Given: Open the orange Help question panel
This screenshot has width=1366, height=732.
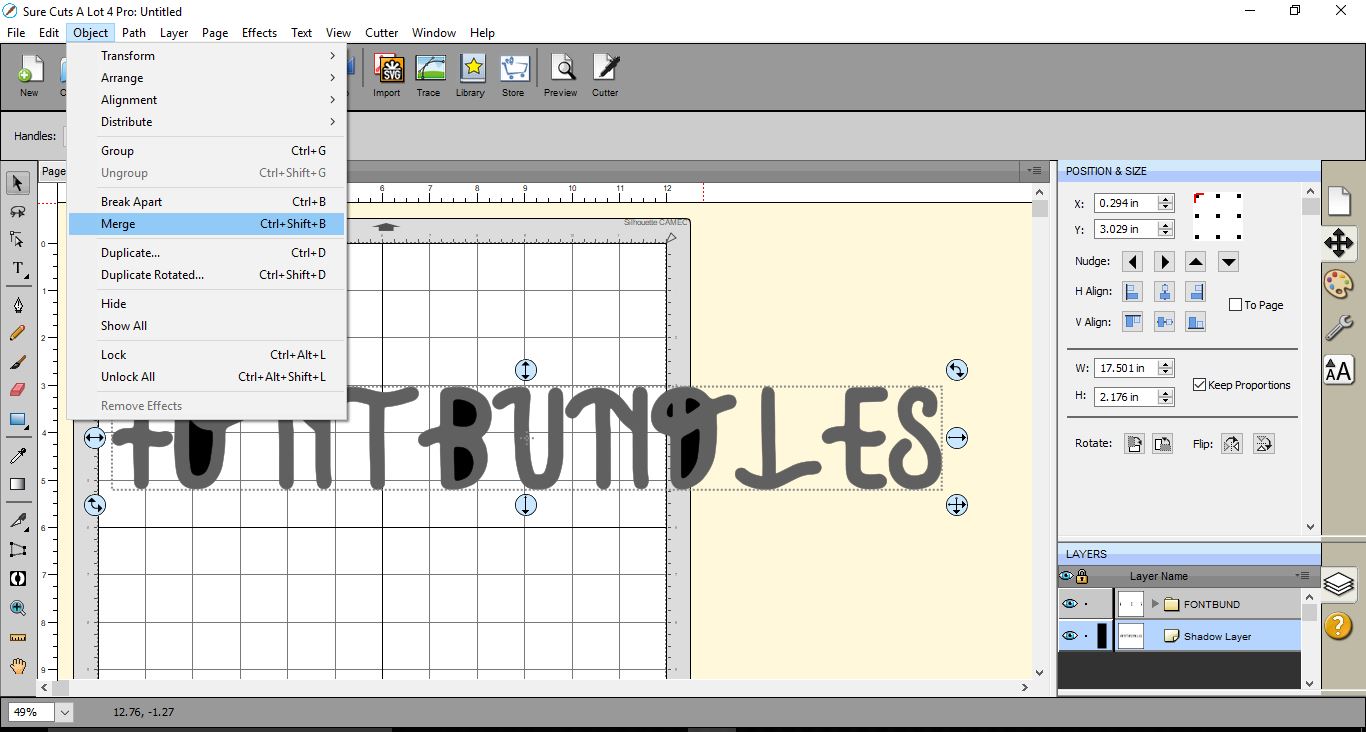Looking at the screenshot, I should click(x=1339, y=626).
